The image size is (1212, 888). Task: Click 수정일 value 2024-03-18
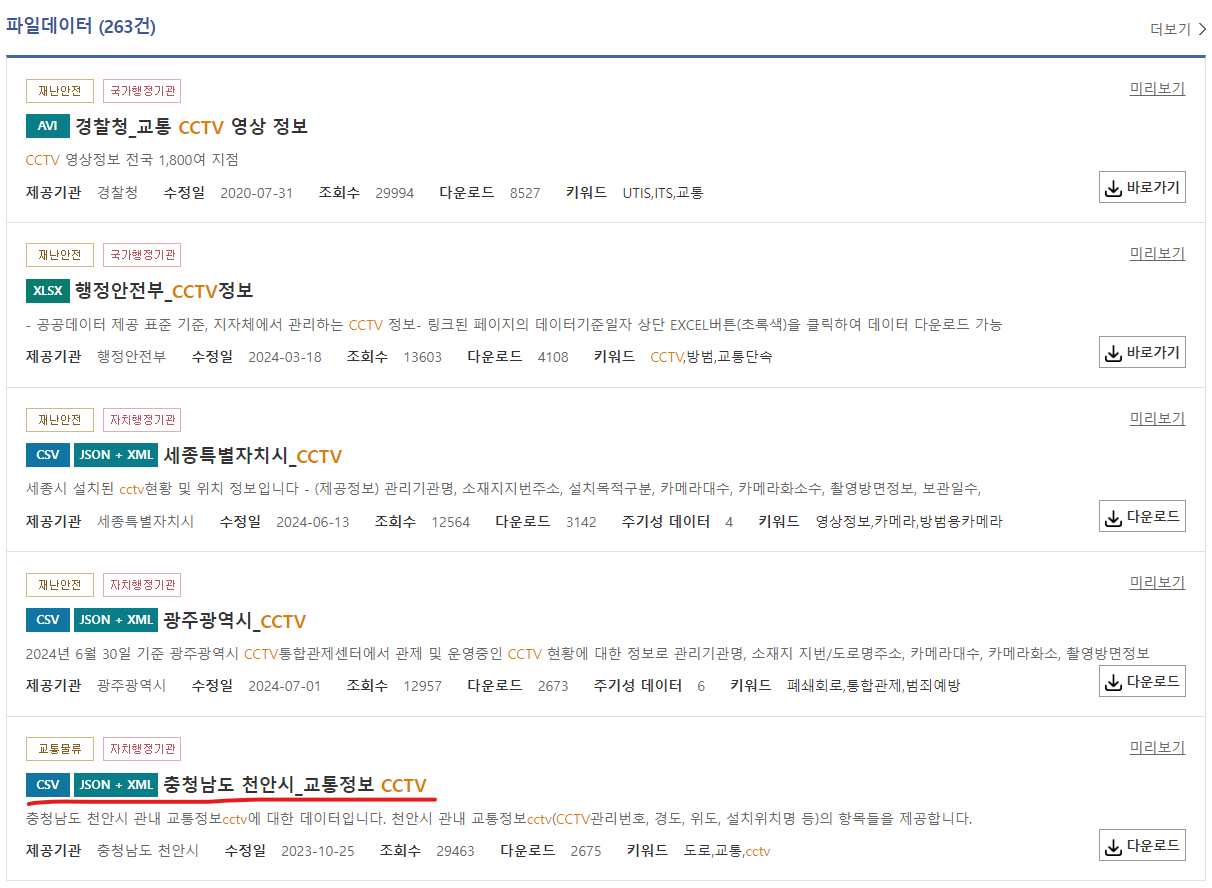pos(285,357)
